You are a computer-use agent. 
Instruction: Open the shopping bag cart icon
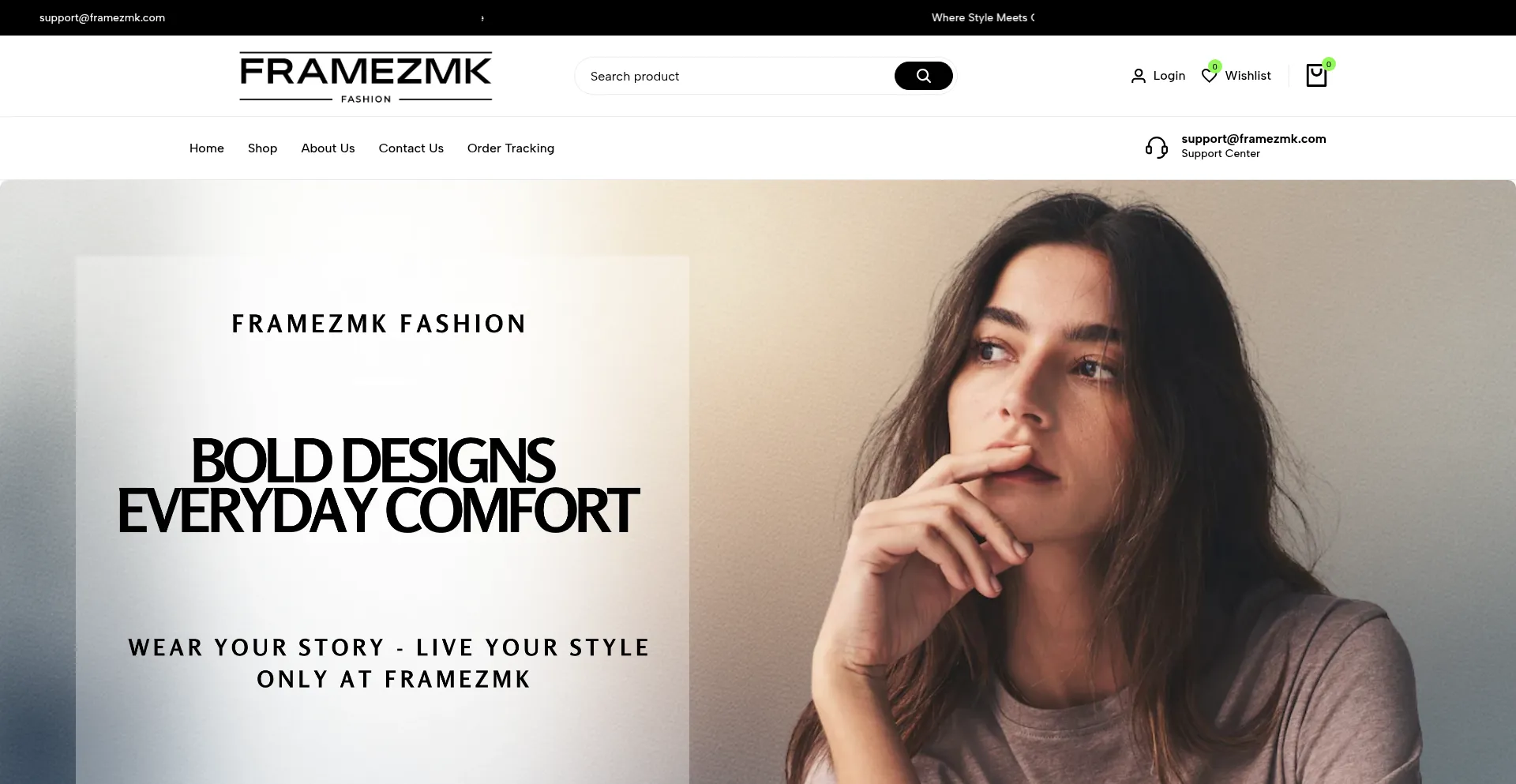point(1316,76)
